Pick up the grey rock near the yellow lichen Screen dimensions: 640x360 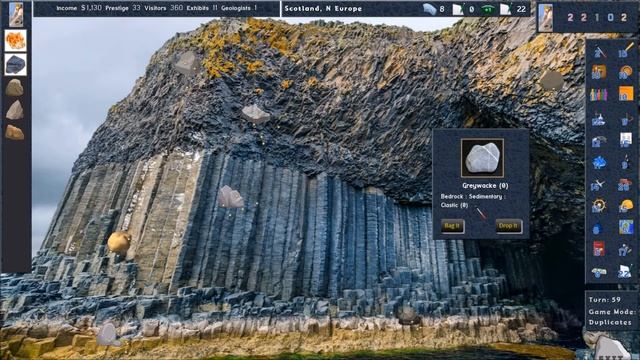point(187,62)
